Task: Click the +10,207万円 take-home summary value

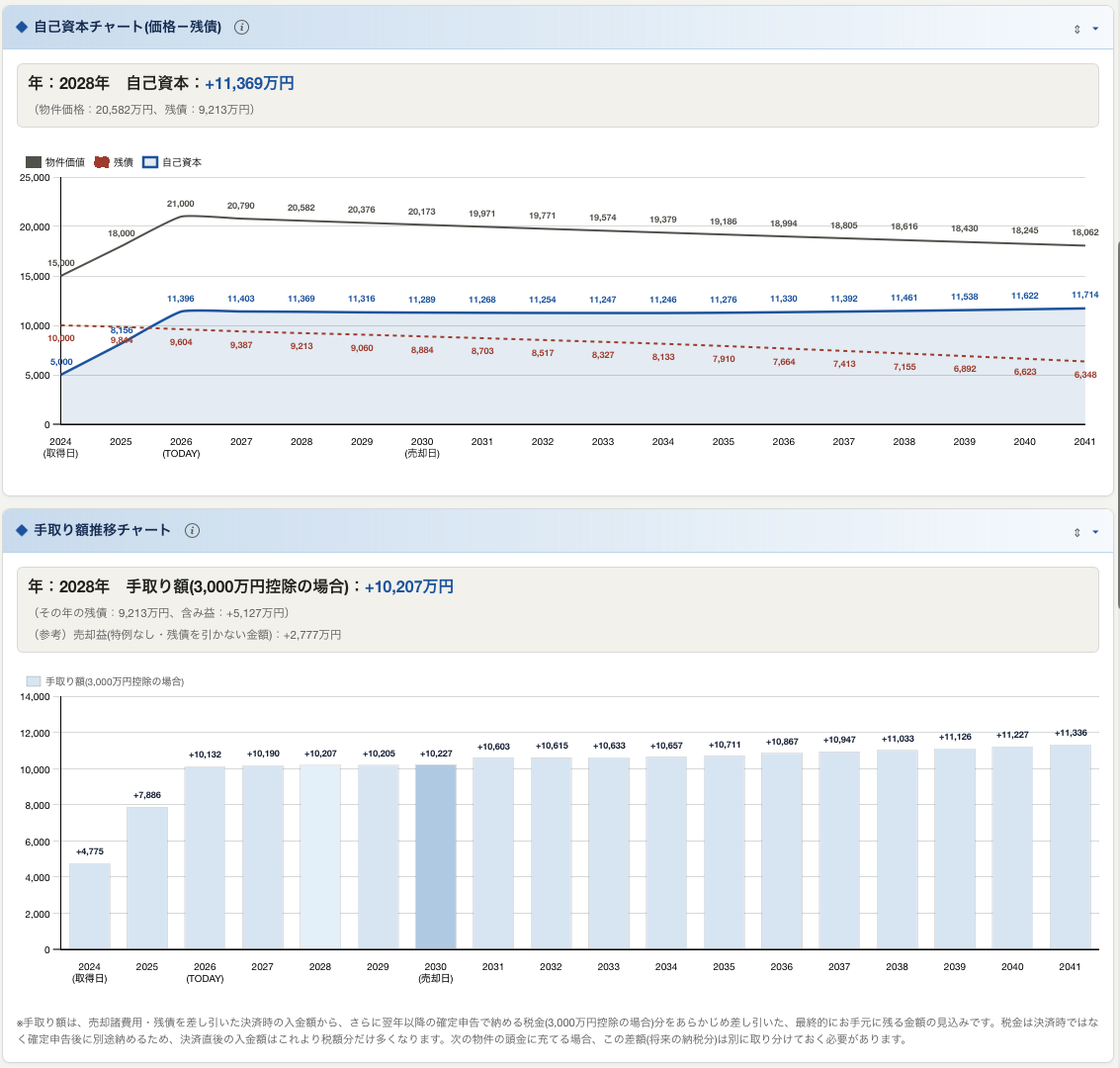Action: [409, 586]
